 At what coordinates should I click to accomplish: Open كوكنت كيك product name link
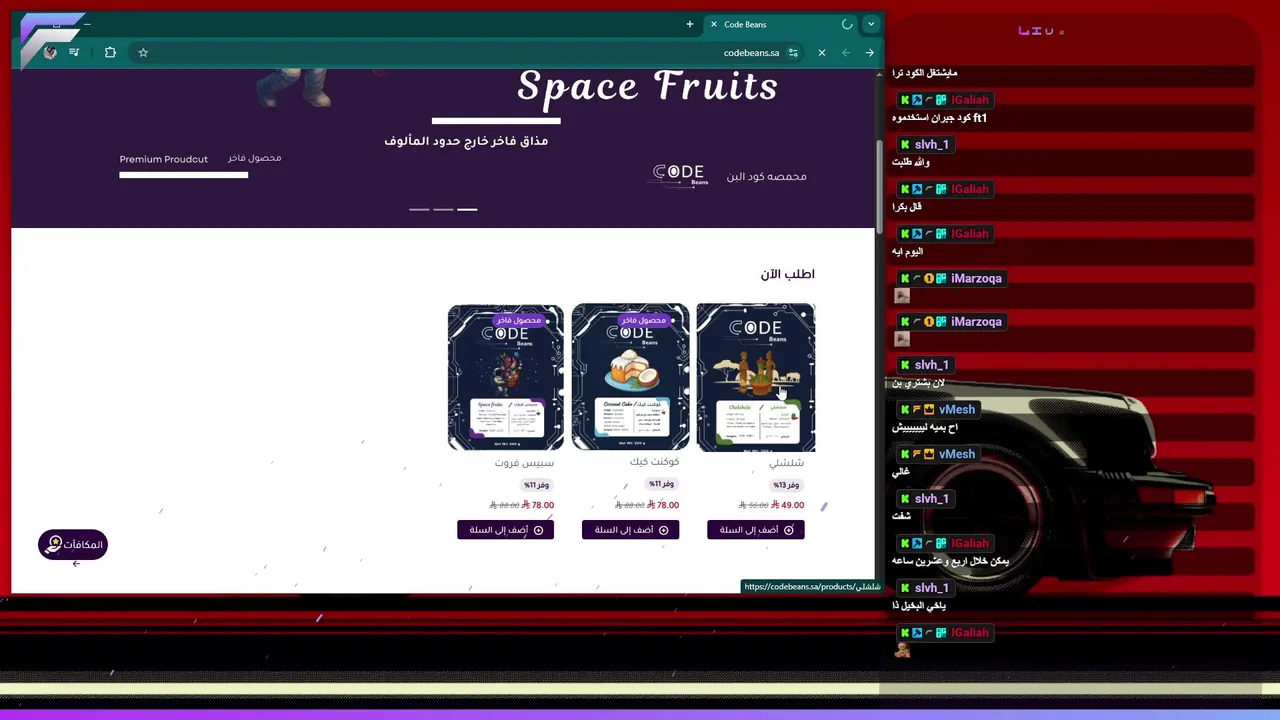pos(654,462)
